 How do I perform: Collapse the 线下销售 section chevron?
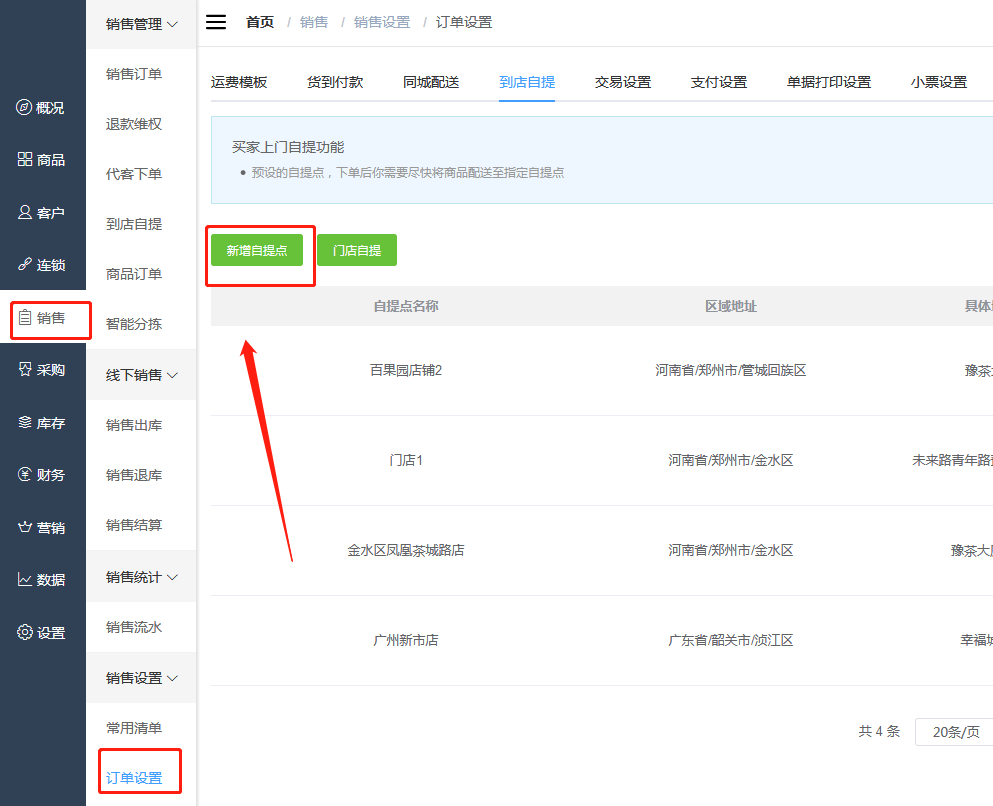(172, 375)
